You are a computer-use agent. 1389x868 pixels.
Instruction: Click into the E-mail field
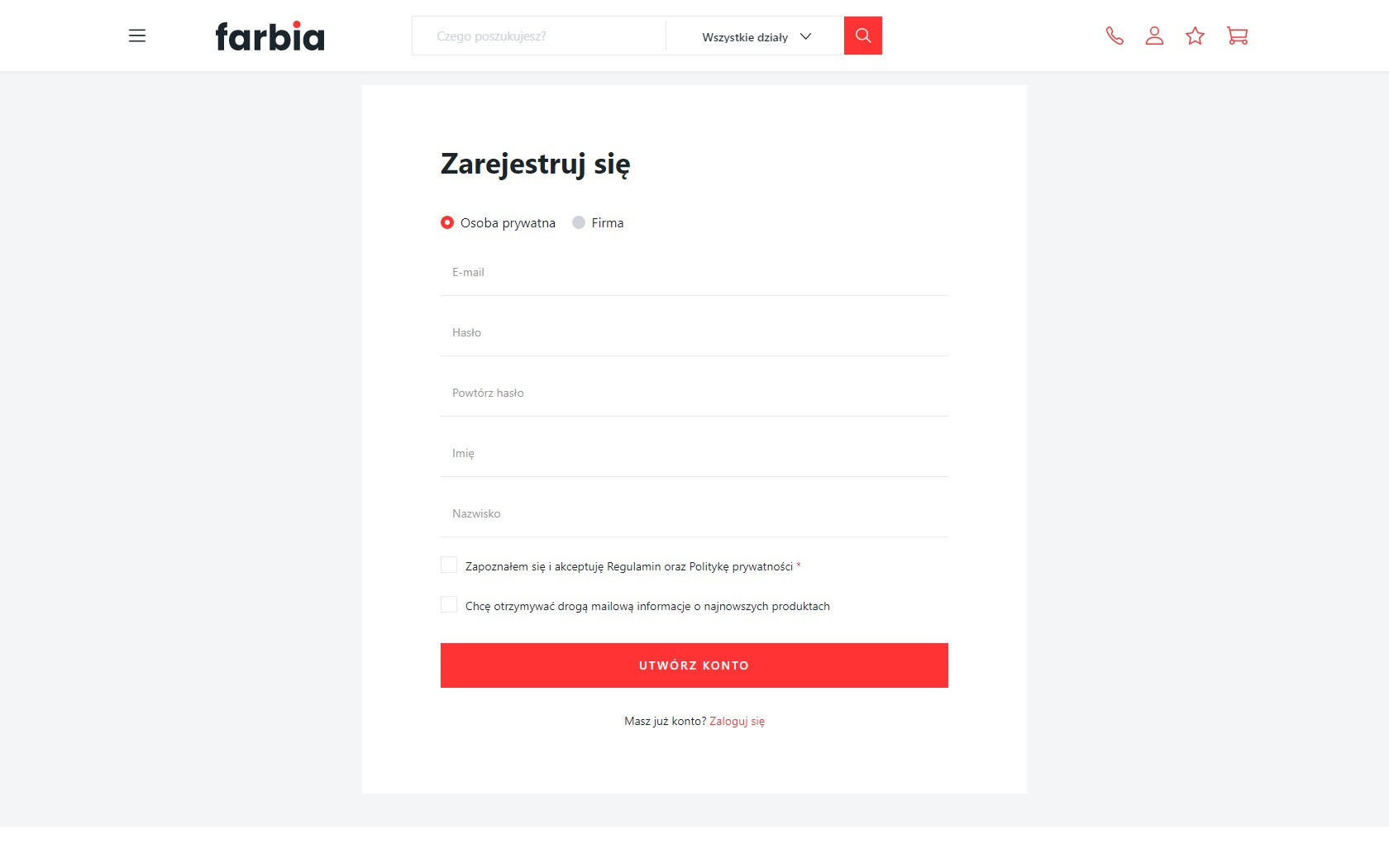pyautogui.click(x=694, y=273)
